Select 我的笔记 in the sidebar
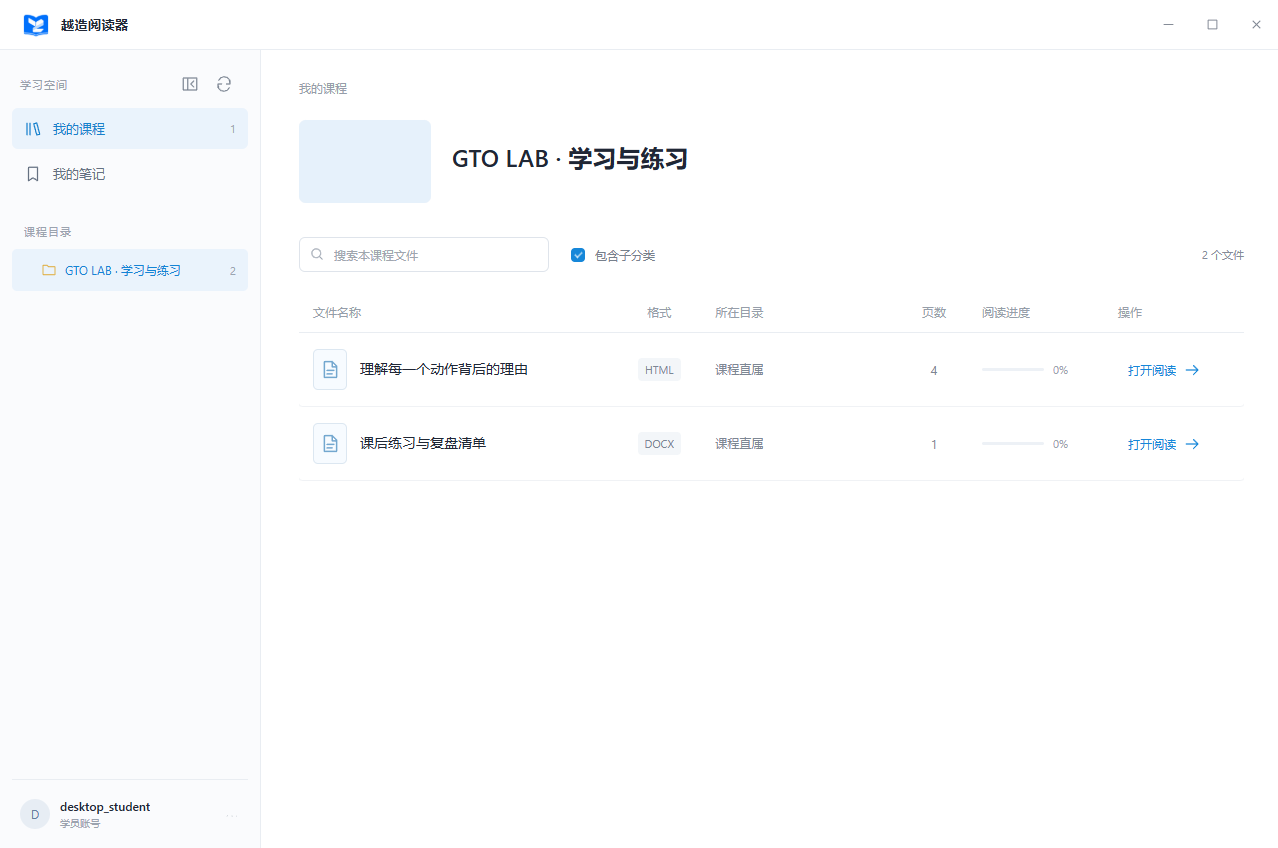 point(130,174)
